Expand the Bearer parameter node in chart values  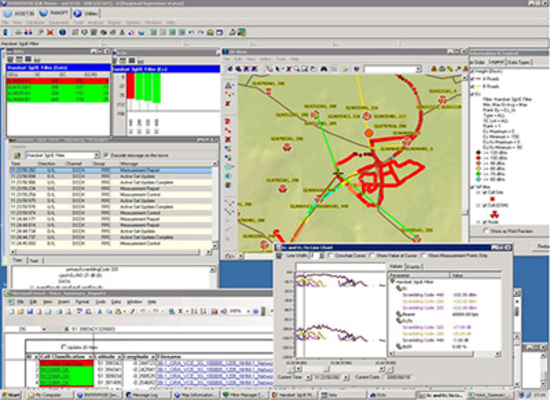click(399, 314)
